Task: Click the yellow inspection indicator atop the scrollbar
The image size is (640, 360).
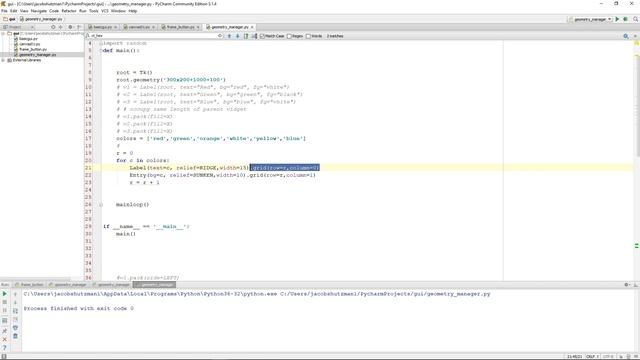Action: pyautogui.click(x=636, y=43)
